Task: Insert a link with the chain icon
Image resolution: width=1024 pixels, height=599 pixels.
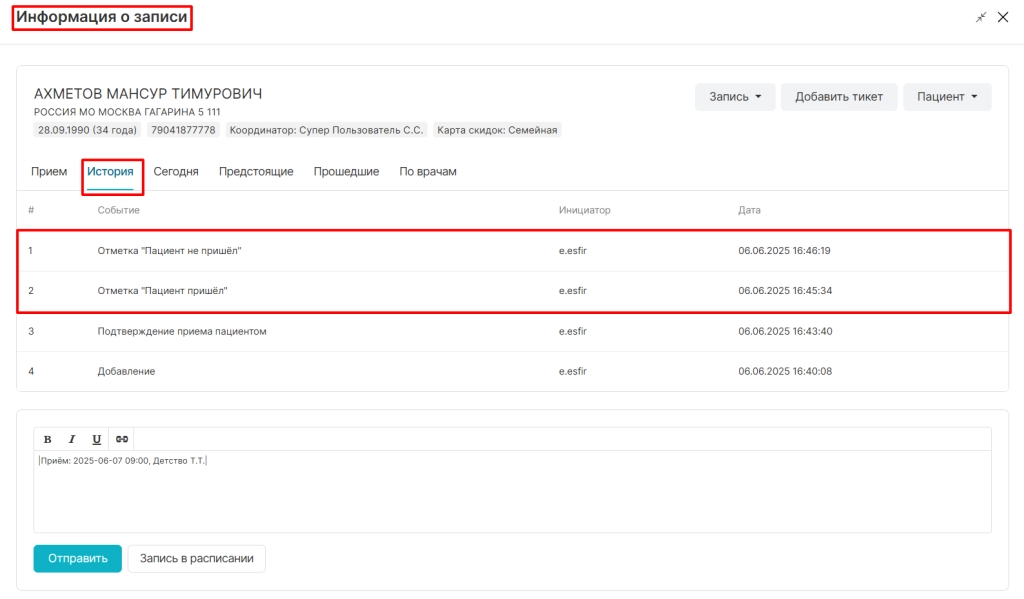Action: (121, 439)
